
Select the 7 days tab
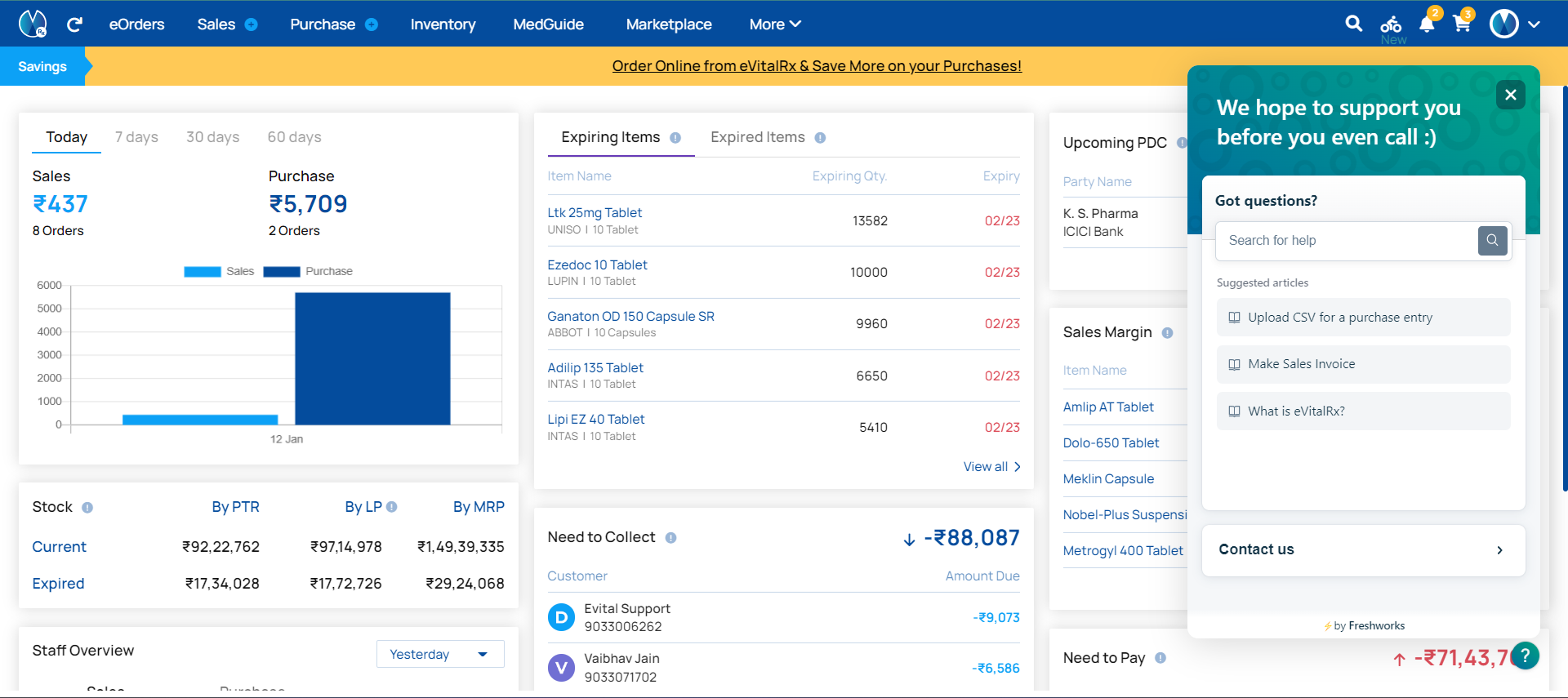coord(136,137)
